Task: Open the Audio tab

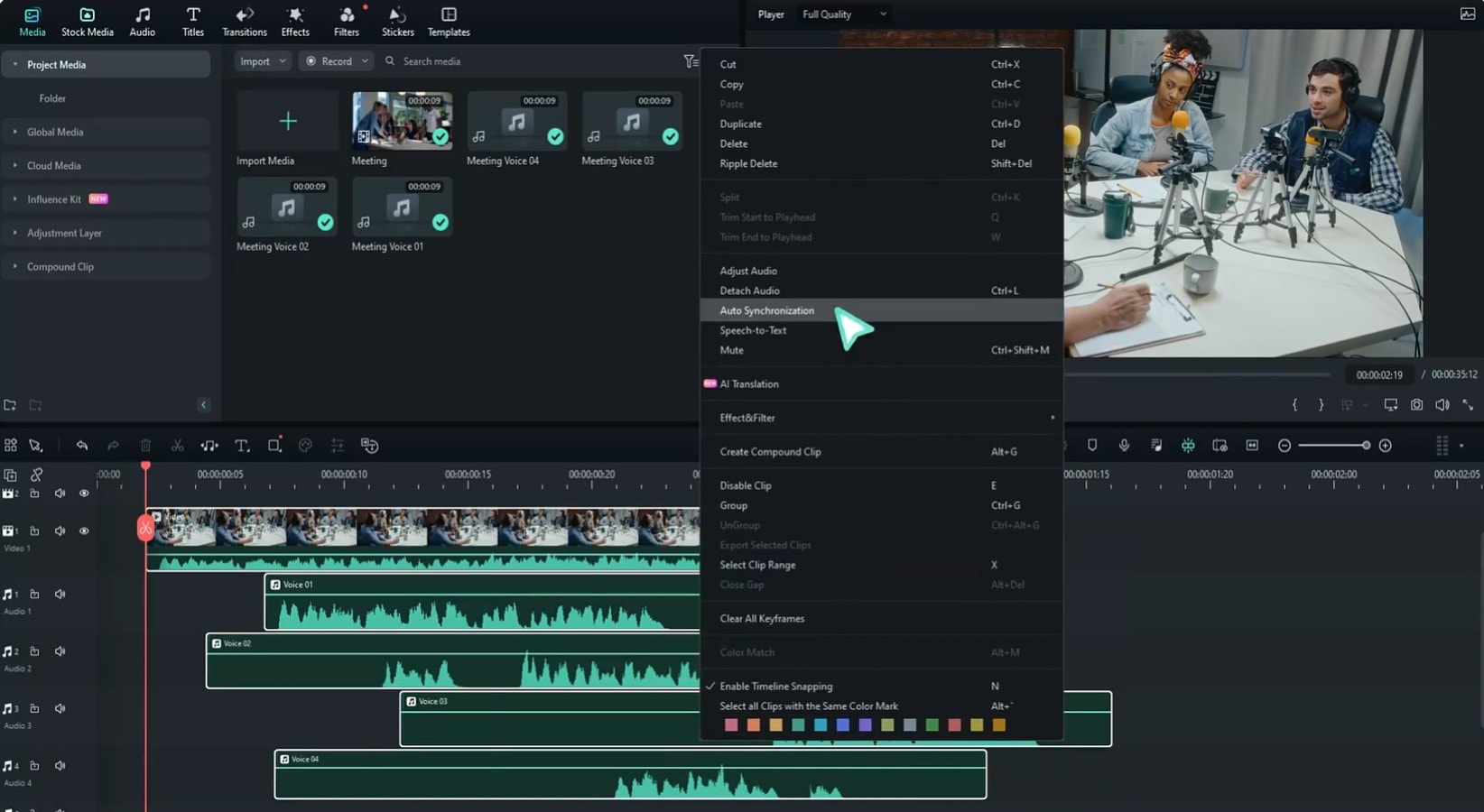Action: (143, 22)
